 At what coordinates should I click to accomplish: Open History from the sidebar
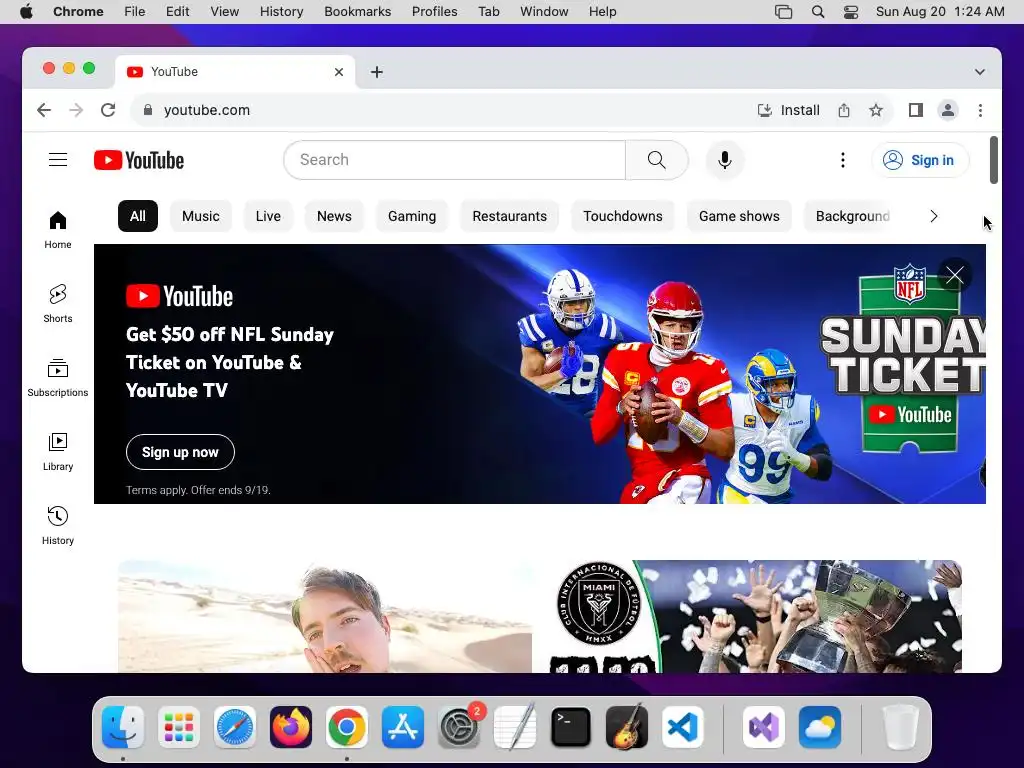58,526
